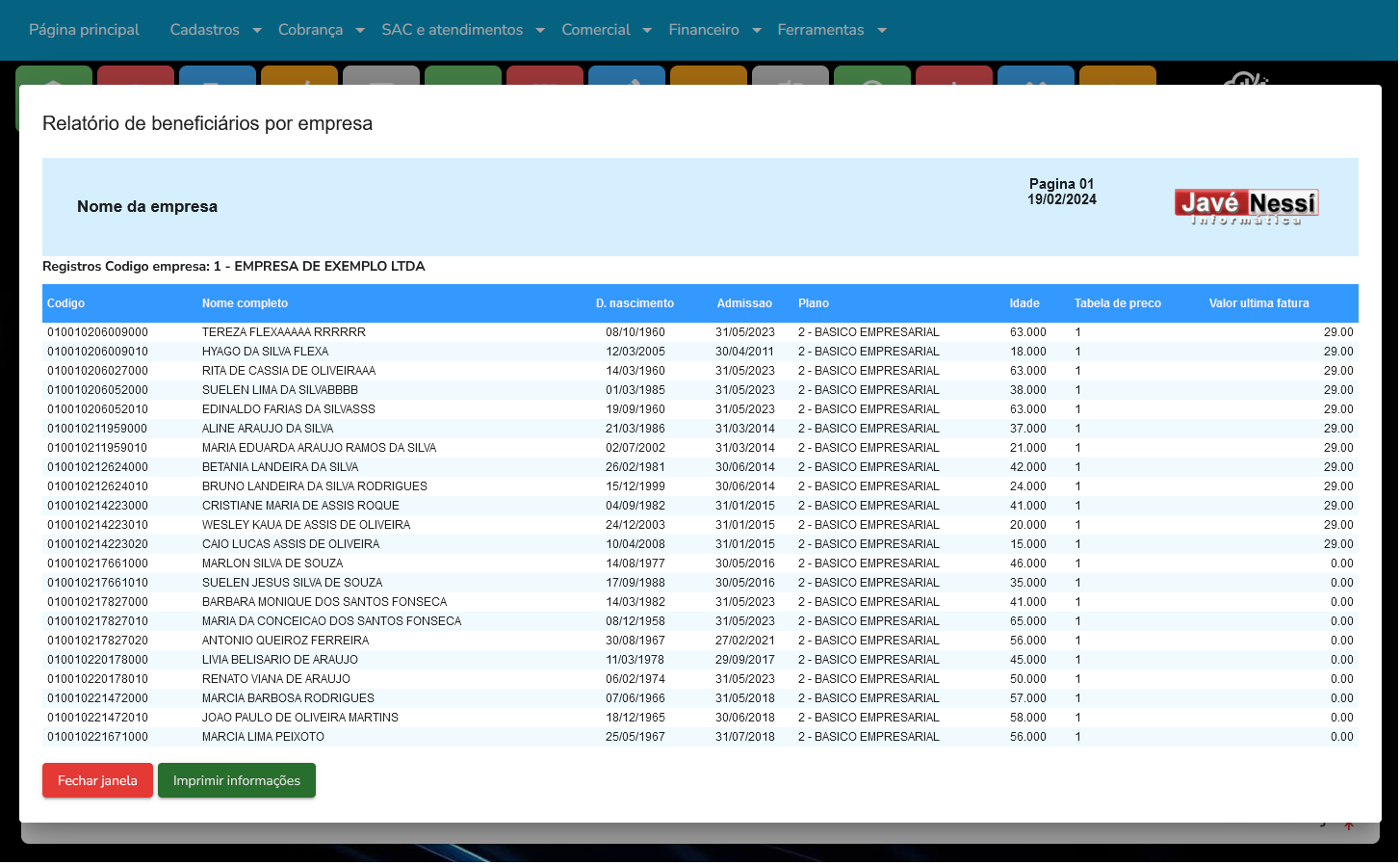The height and width of the screenshot is (865, 1400).
Task: Click code 010010221671000 in the table
Action: [x=98, y=737]
